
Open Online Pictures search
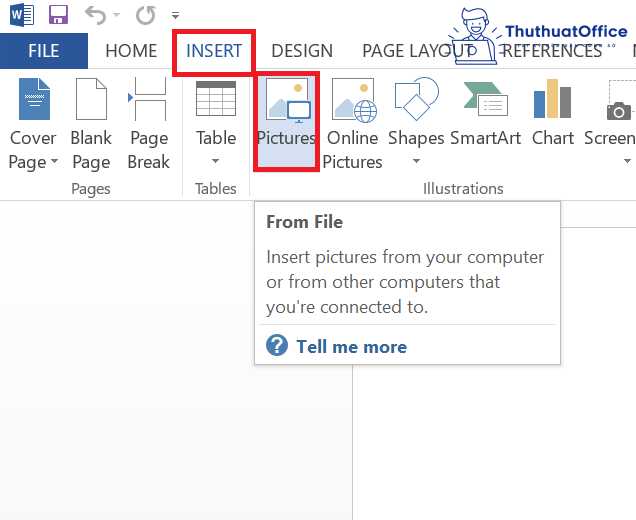coord(353,124)
